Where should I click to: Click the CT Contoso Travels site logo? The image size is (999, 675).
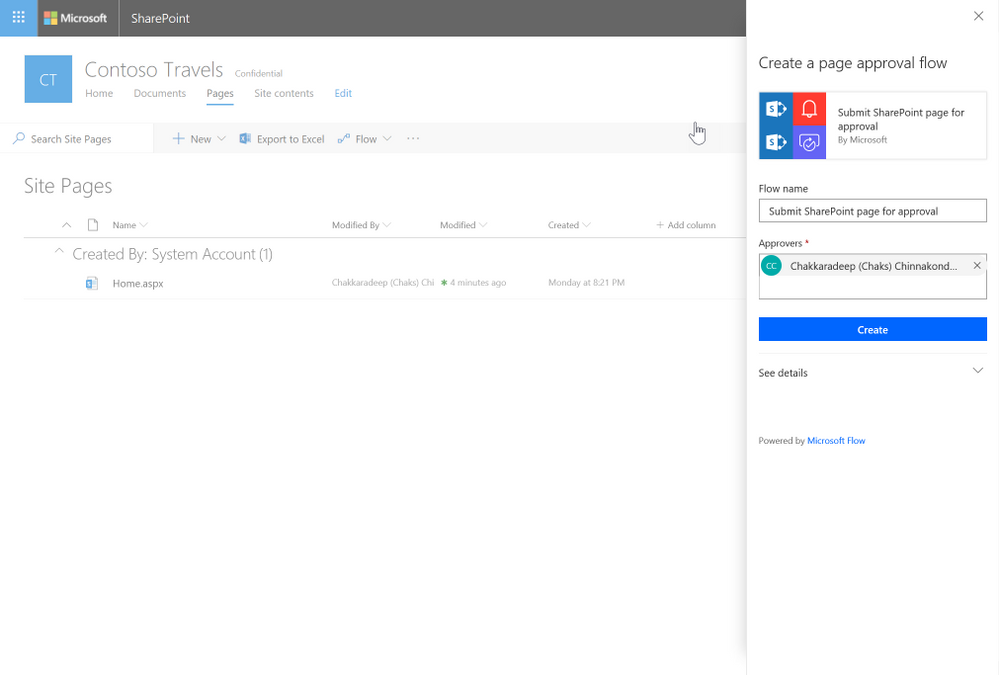pyautogui.click(x=47, y=78)
